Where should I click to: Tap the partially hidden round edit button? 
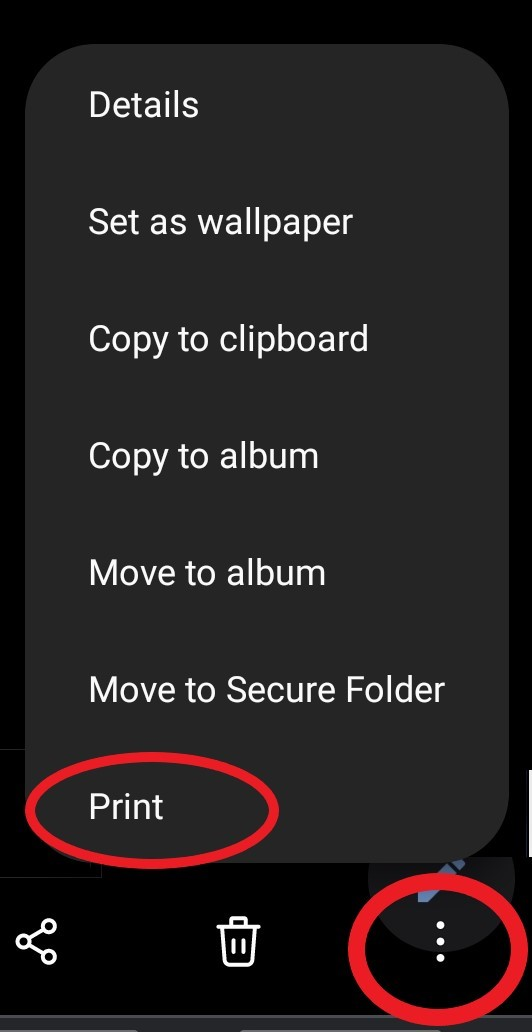(x=442, y=881)
